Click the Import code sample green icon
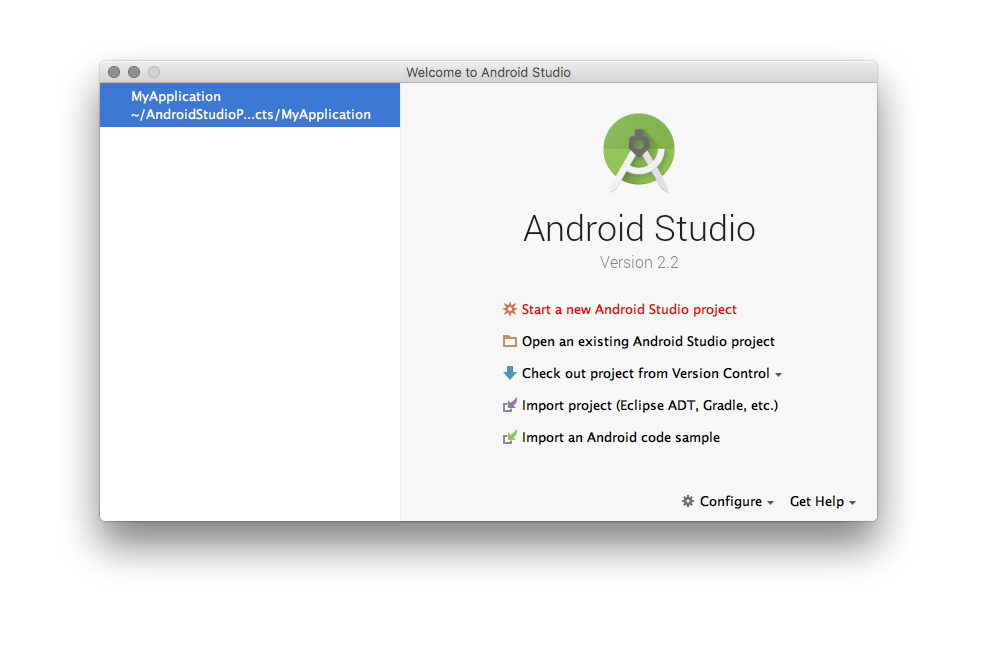Image resolution: width=987 pixels, height=669 pixels. (x=509, y=437)
